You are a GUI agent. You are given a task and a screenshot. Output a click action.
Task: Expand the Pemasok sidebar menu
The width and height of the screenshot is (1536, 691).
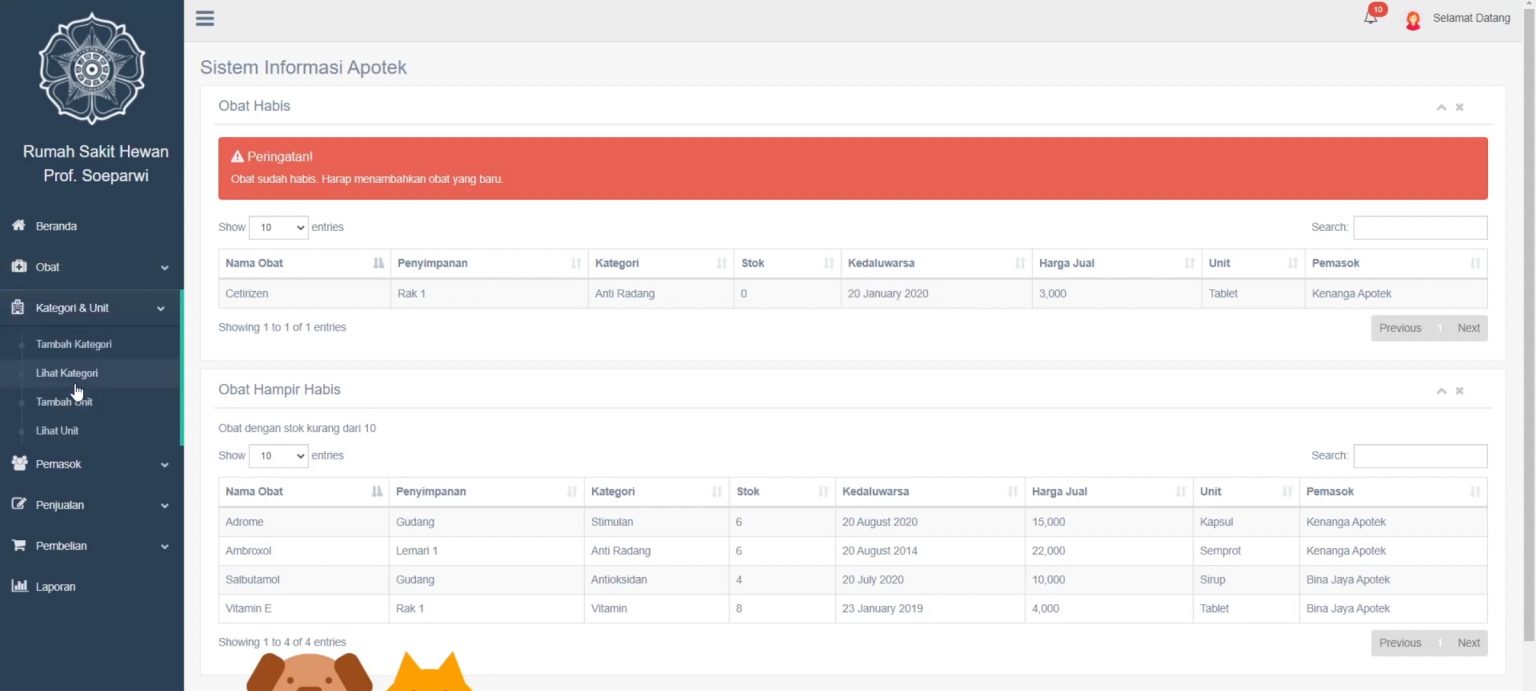(90, 464)
